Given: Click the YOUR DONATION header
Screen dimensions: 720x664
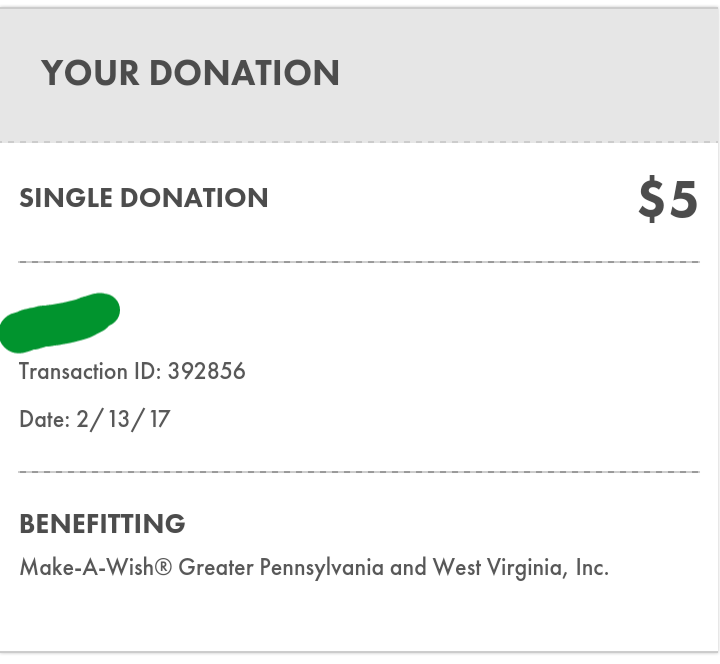Looking at the screenshot, I should click(190, 73).
